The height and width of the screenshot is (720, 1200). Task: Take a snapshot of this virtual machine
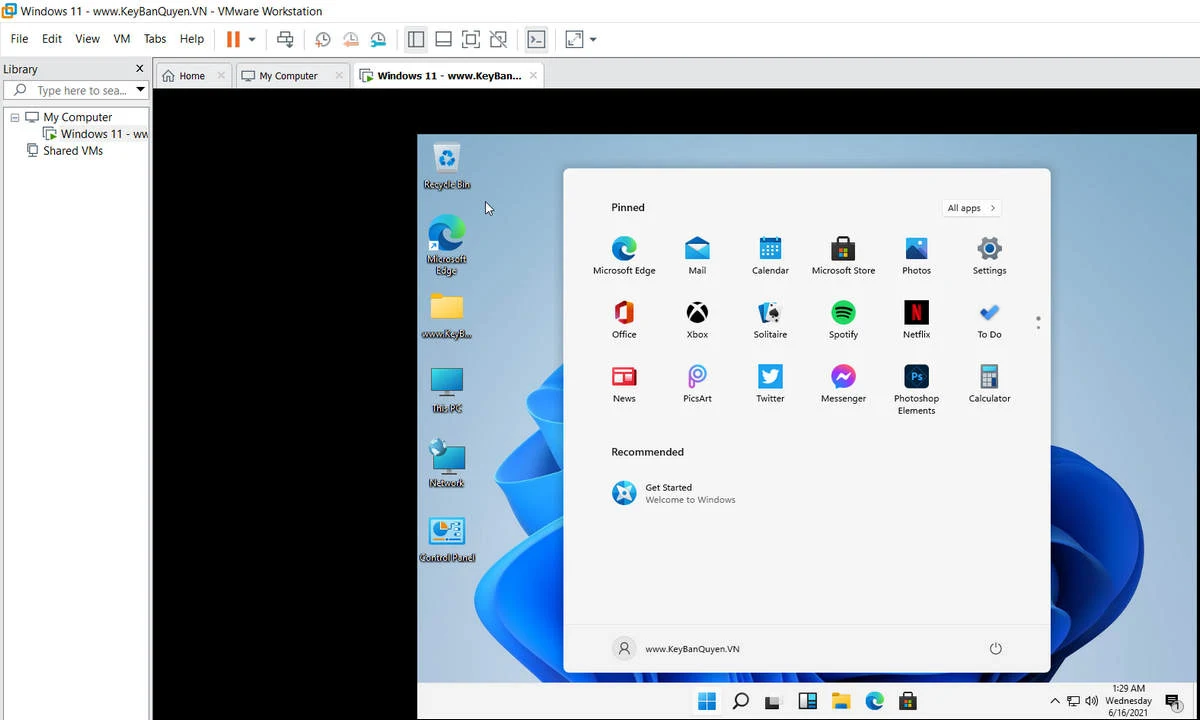[323, 39]
